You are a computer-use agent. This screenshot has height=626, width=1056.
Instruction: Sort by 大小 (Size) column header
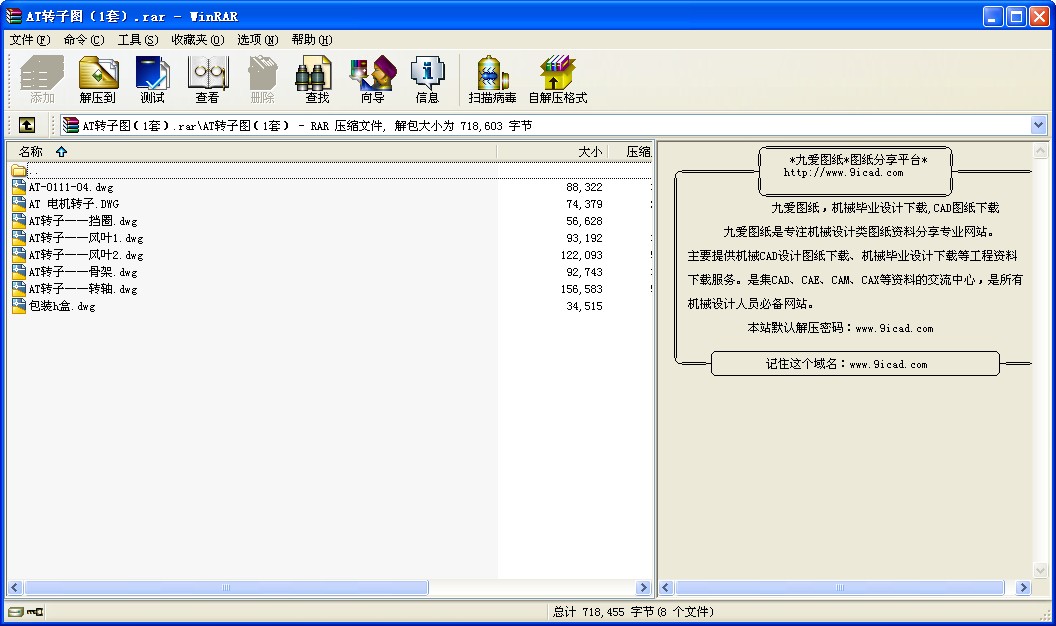[x=590, y=152]
